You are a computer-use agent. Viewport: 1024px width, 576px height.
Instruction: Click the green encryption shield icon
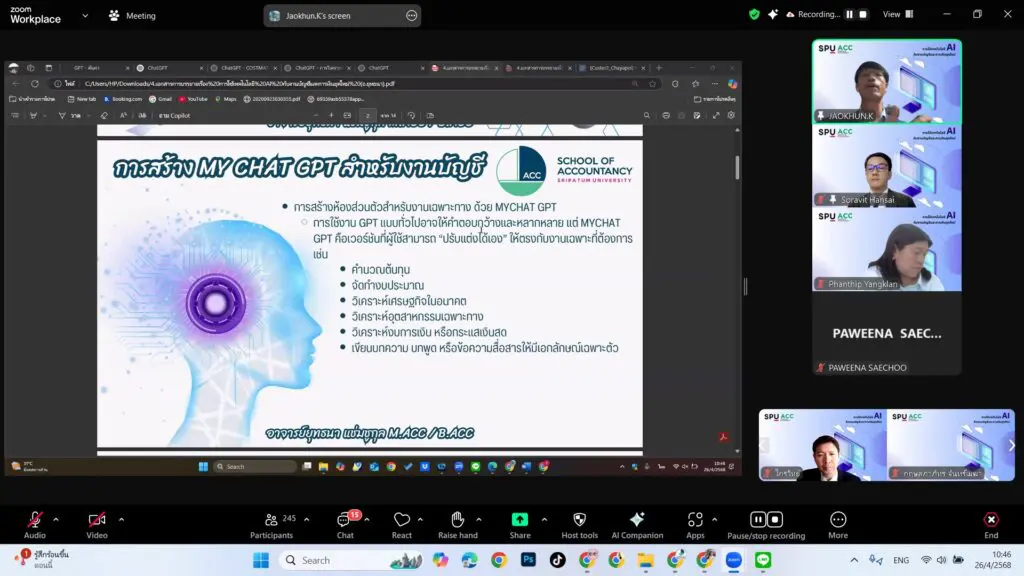coord(754,14)
